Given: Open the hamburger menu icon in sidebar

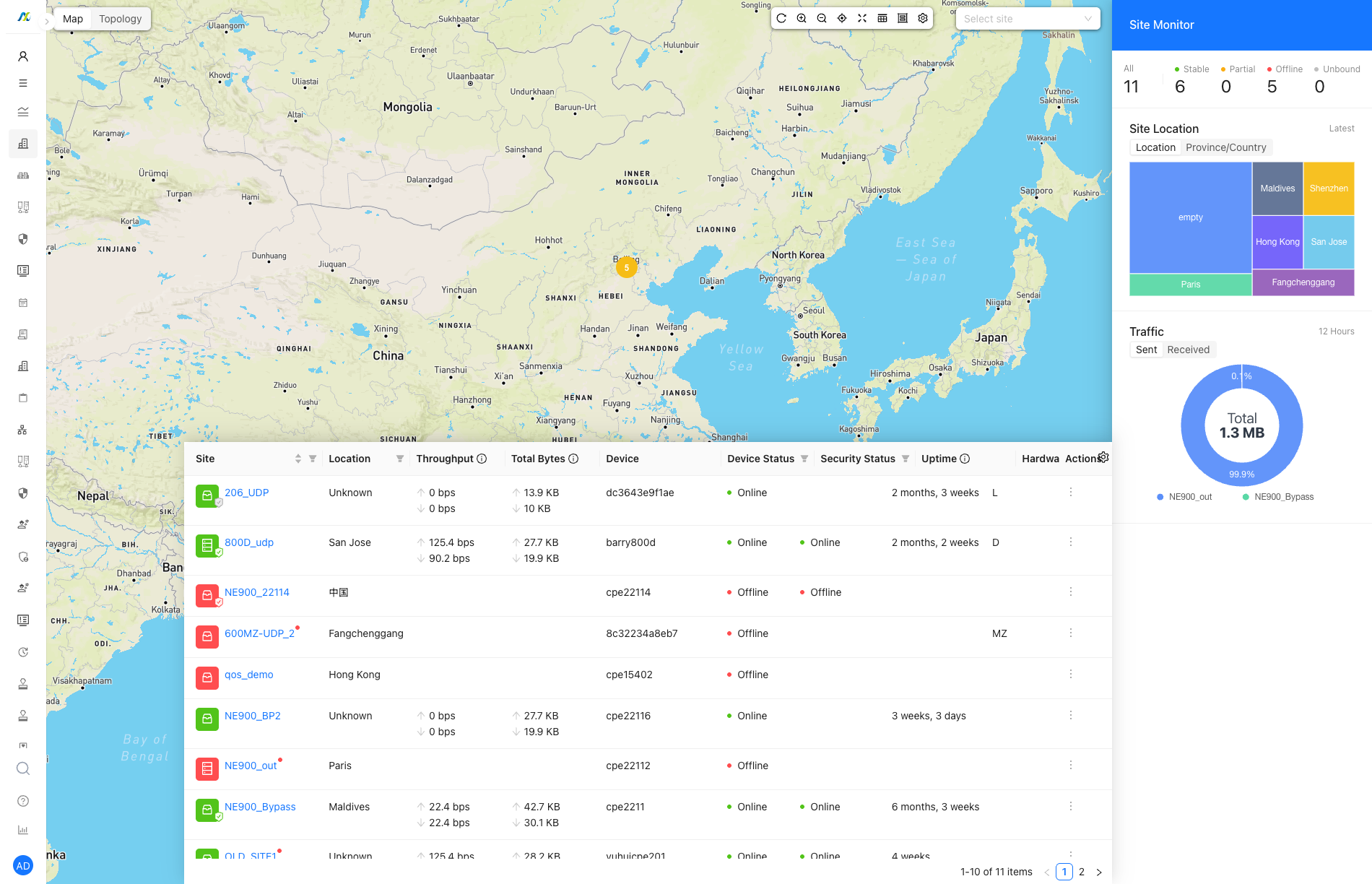Looking at the screenshot, I should [23, 83].
